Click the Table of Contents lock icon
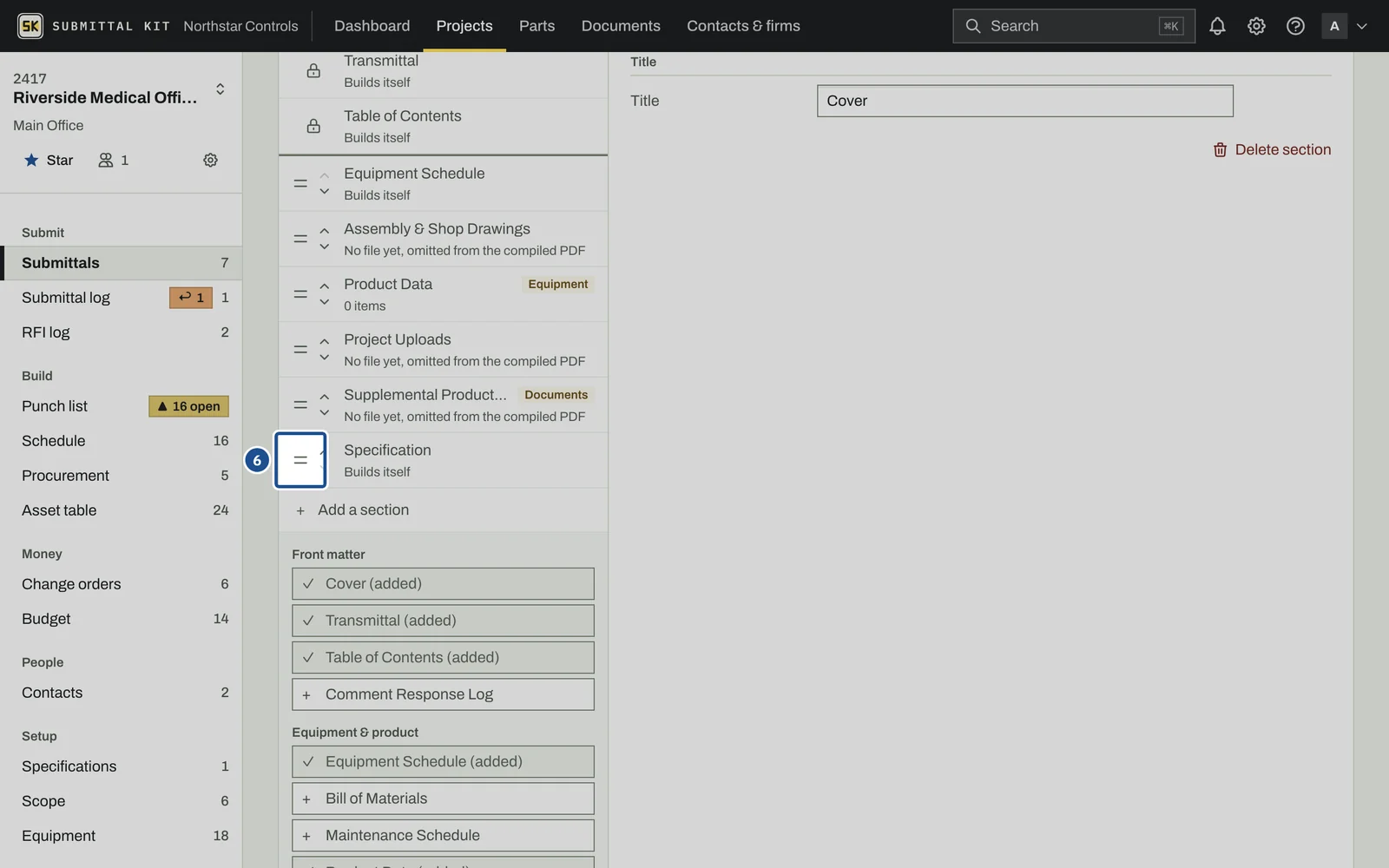Viewport: 1389px width, 868px height. [313, 127]
